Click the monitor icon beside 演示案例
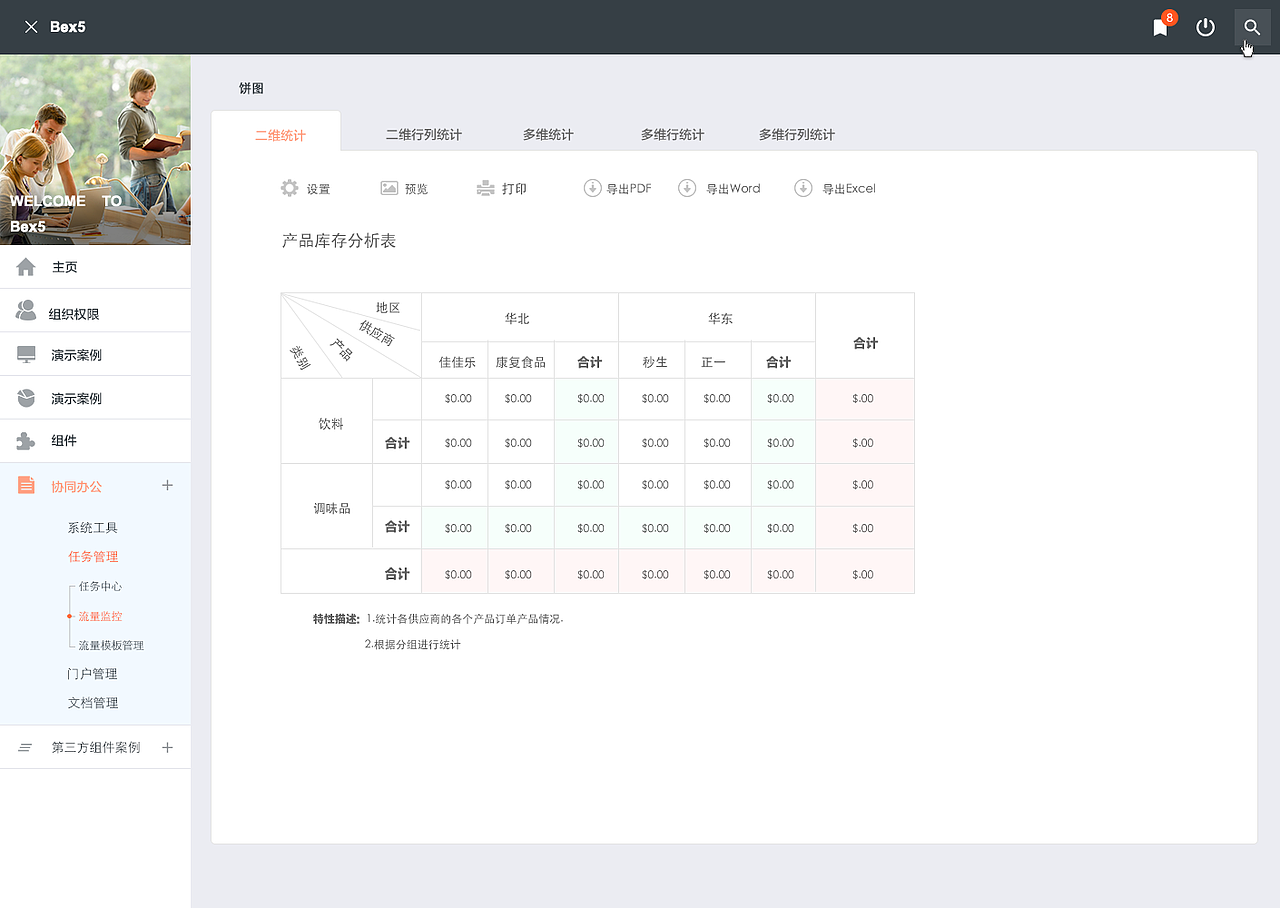 (x=26, y=355)
